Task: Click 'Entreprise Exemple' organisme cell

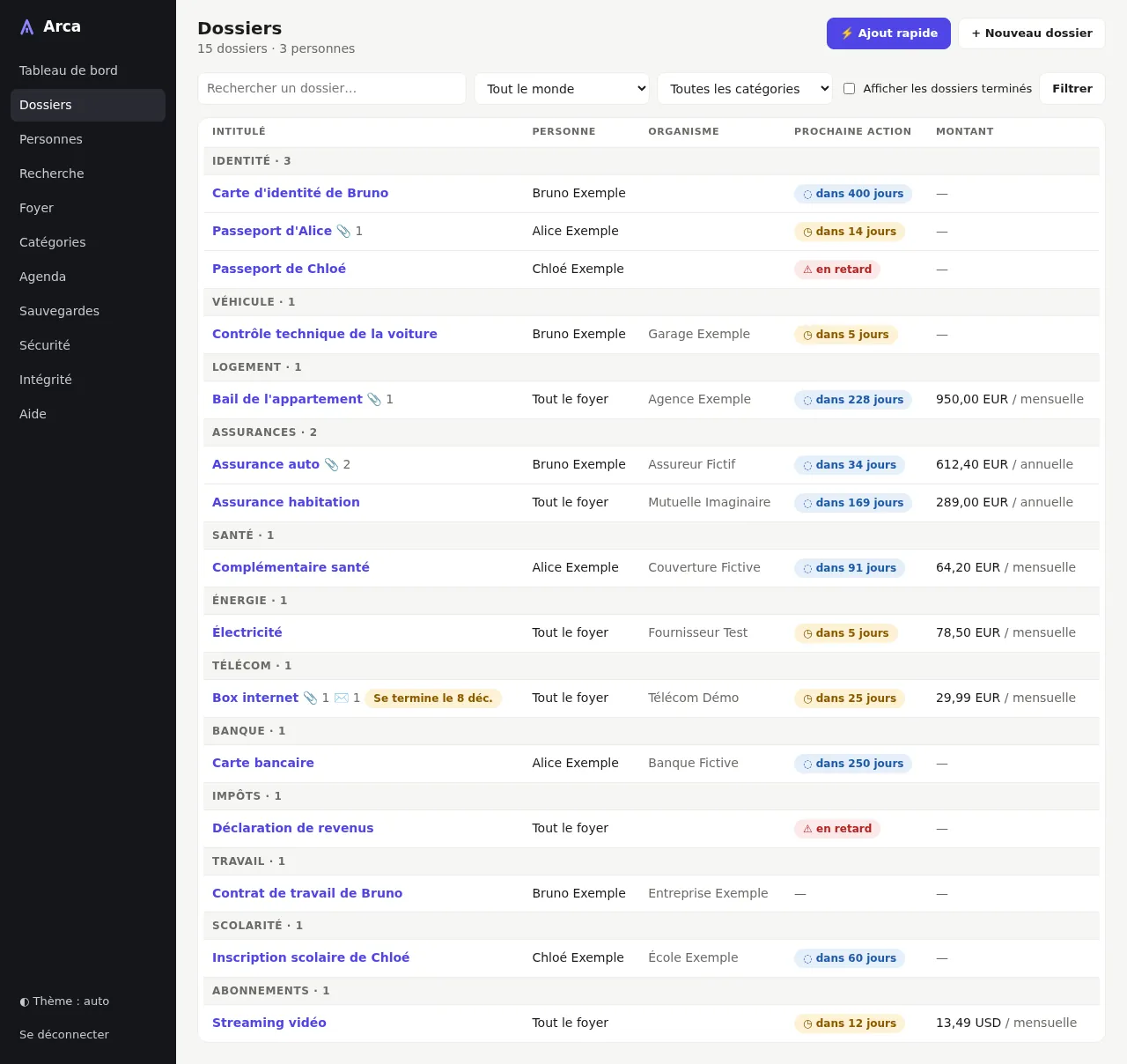Action: 708,893
